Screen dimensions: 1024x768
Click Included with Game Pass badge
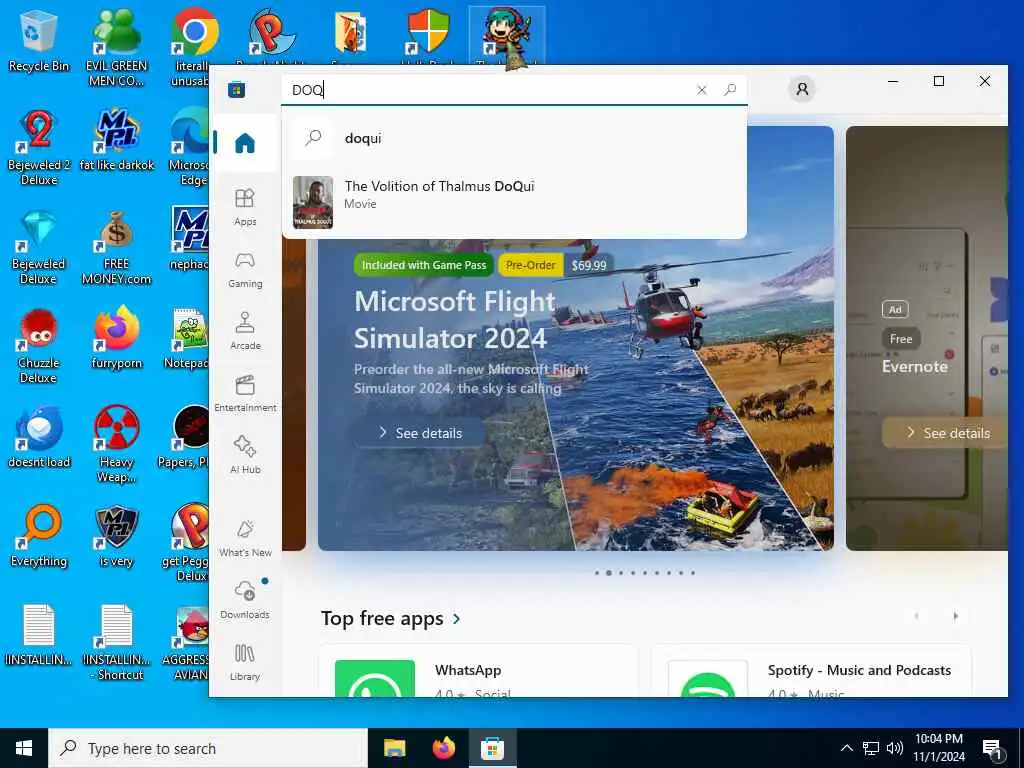click(424, 265)
